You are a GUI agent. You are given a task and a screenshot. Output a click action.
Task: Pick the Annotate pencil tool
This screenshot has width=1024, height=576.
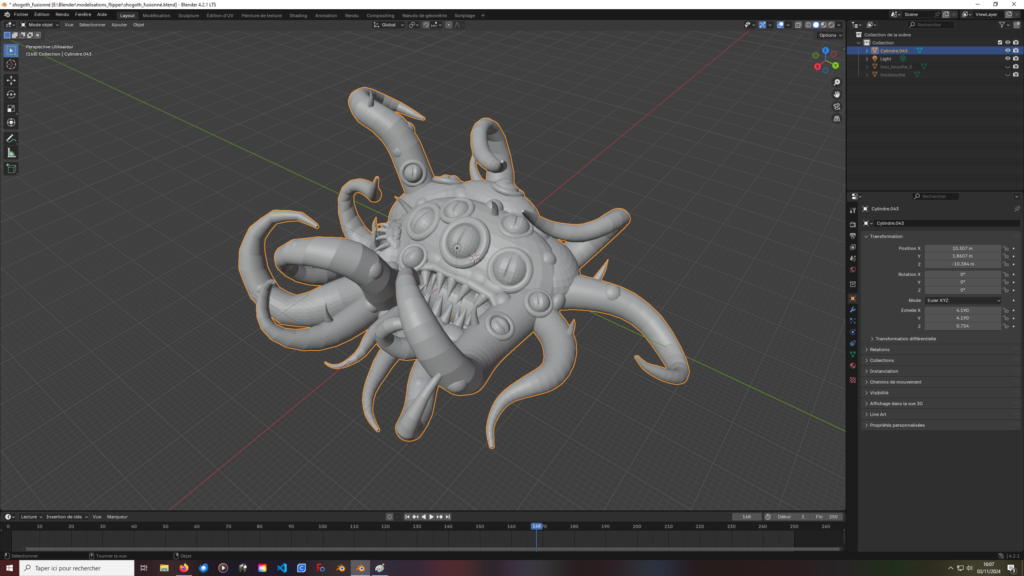point(11,138)
